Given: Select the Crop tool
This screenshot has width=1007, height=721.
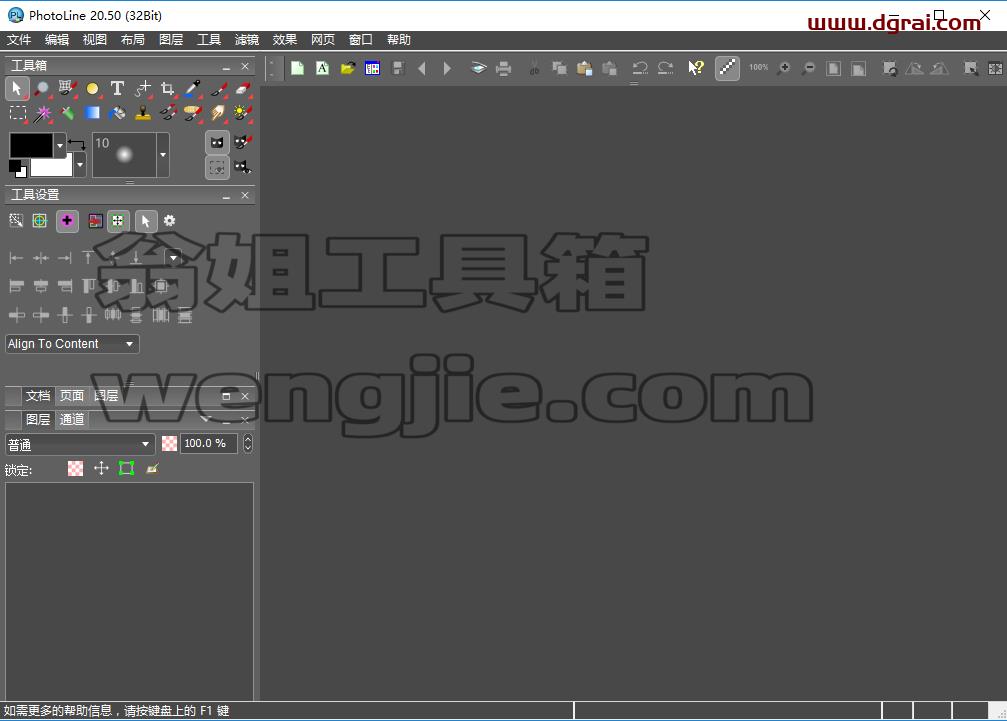Looking at the screenshot, I should (x=168, y=88).
